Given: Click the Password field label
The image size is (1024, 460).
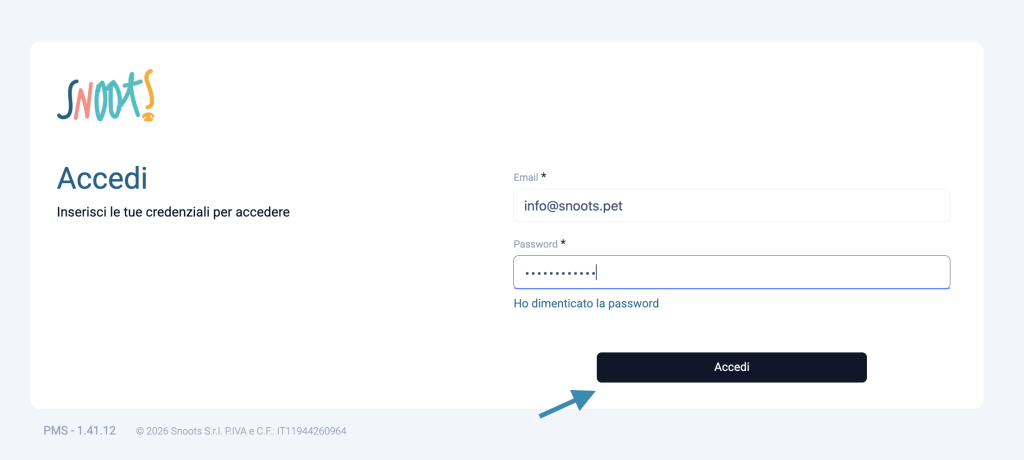Looking at the screenshot, I should pyautogui.click(x=535, y=243).
